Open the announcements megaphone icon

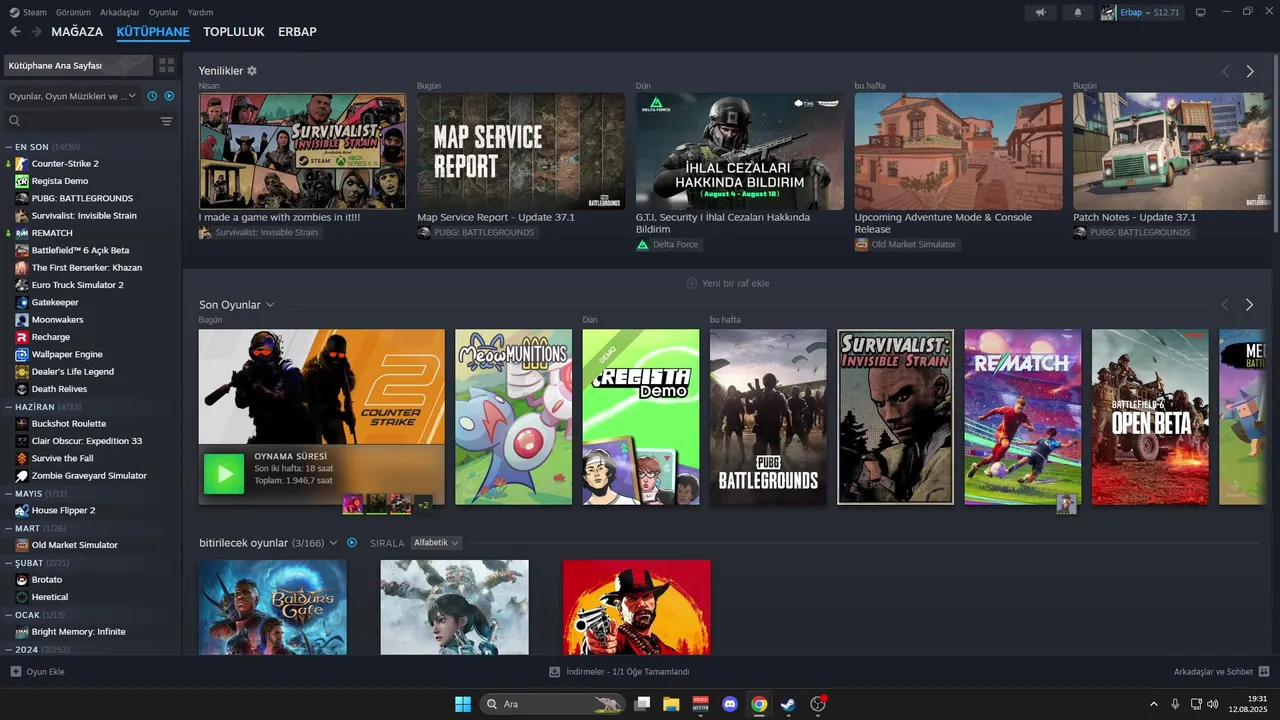(1041, 12)
